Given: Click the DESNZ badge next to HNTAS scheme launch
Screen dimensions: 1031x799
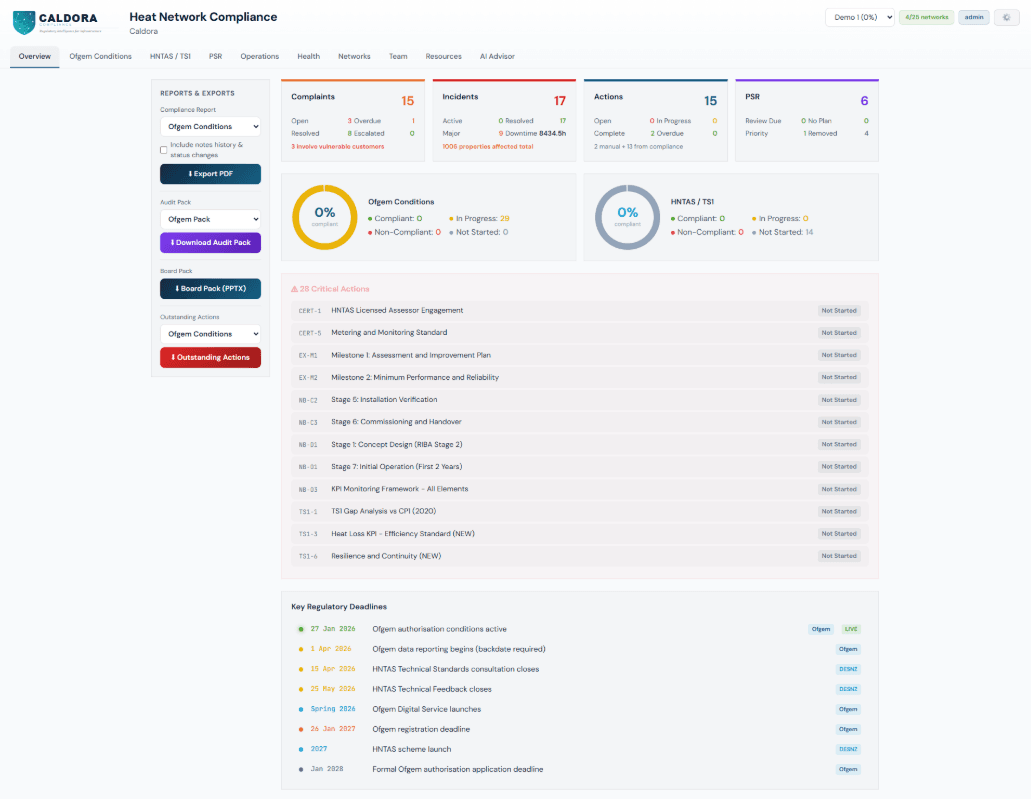Looking at the screenshot, I should click(x=847, y=748).
